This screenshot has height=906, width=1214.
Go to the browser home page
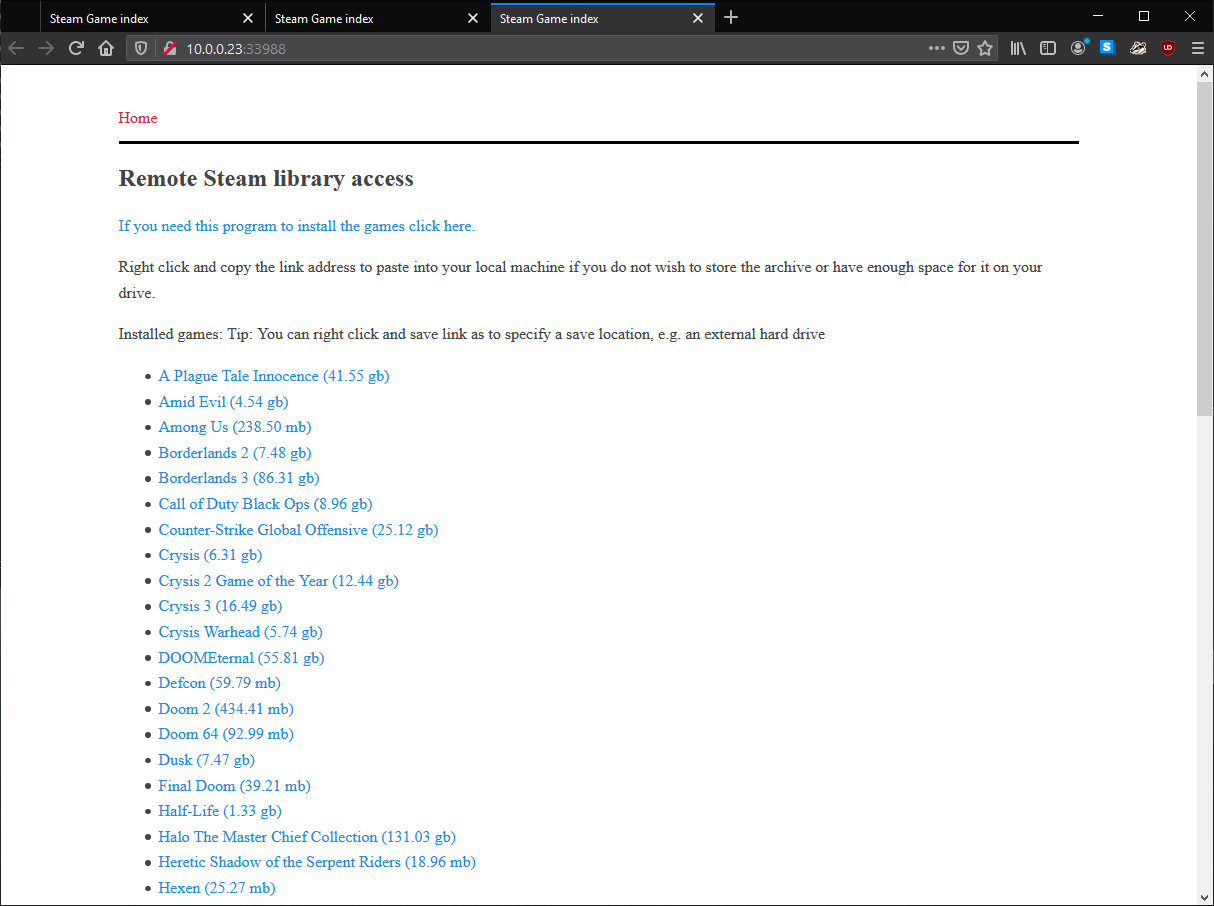[106, 48]
